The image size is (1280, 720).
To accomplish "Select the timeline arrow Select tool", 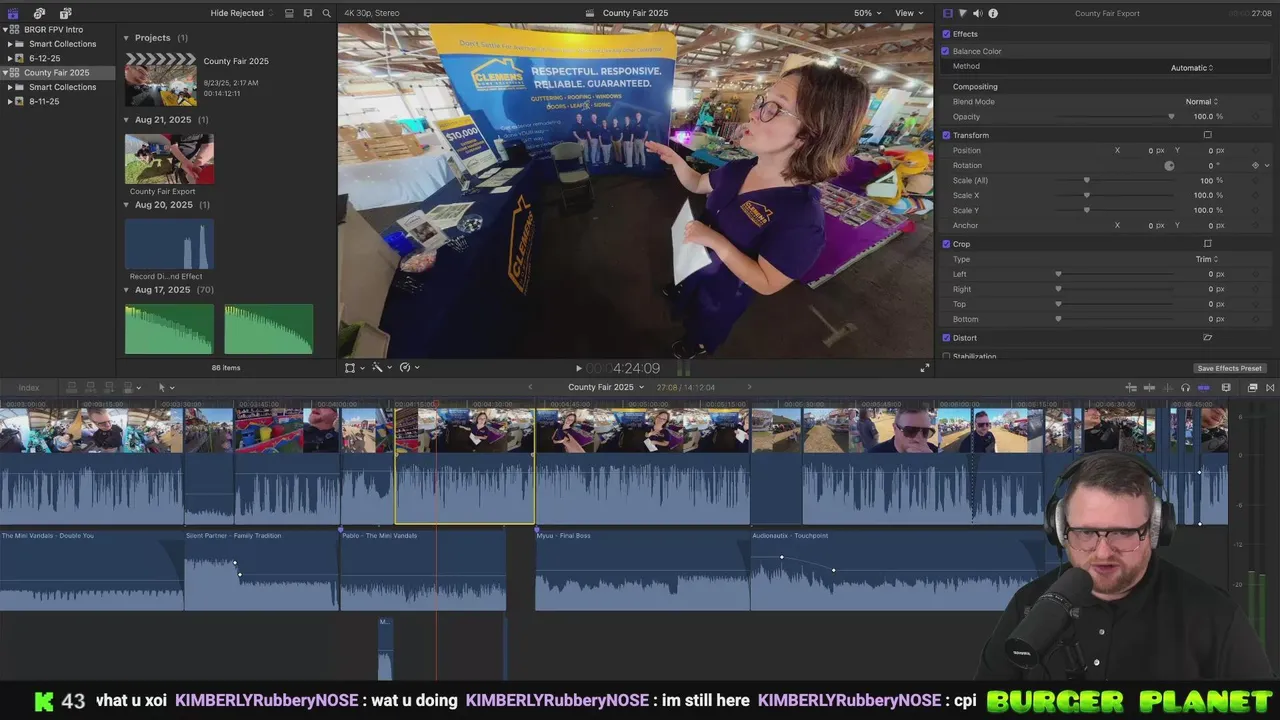I will point(164,387).
